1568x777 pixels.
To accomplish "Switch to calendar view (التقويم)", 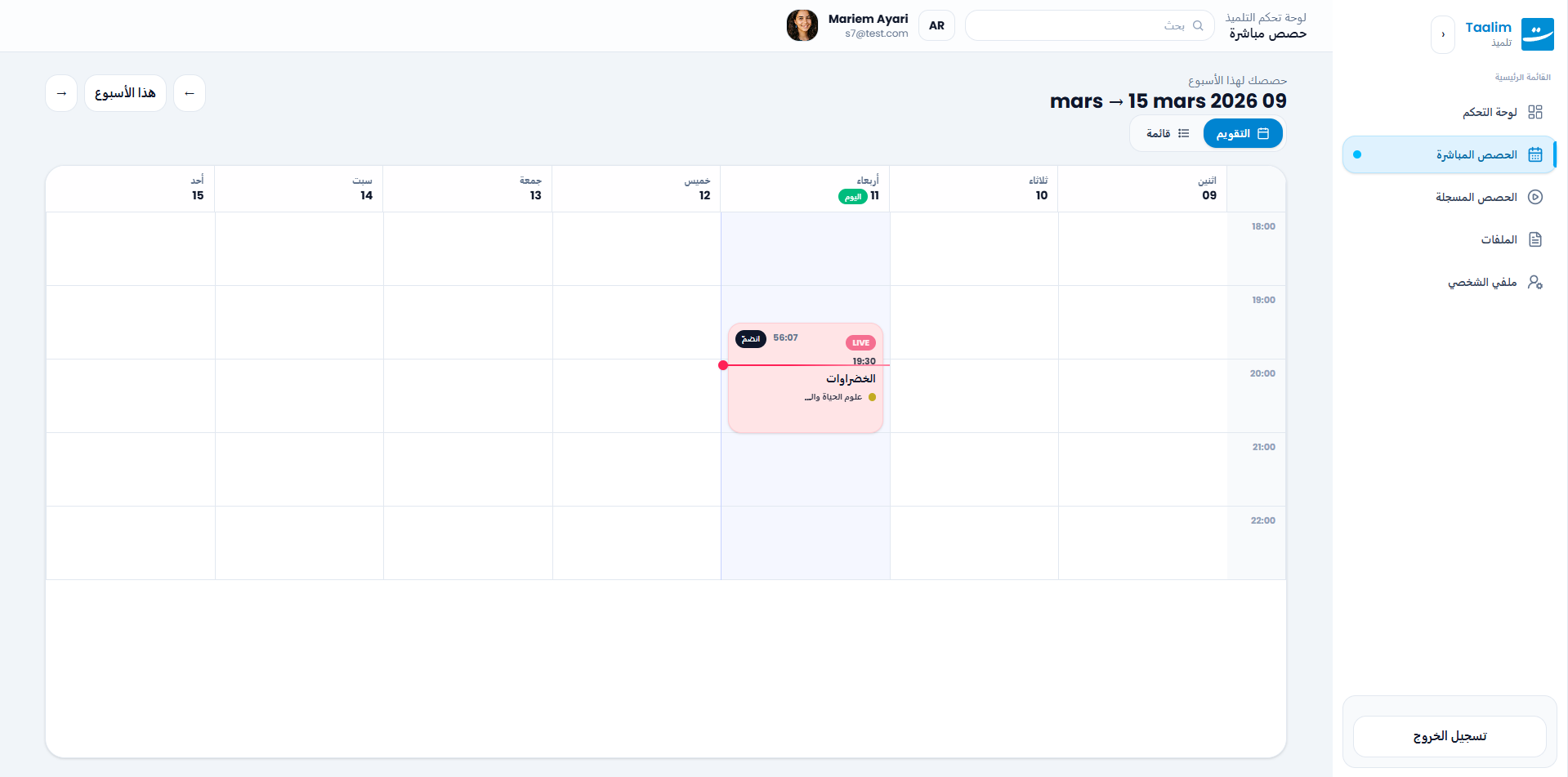I will coord(1243,133).
